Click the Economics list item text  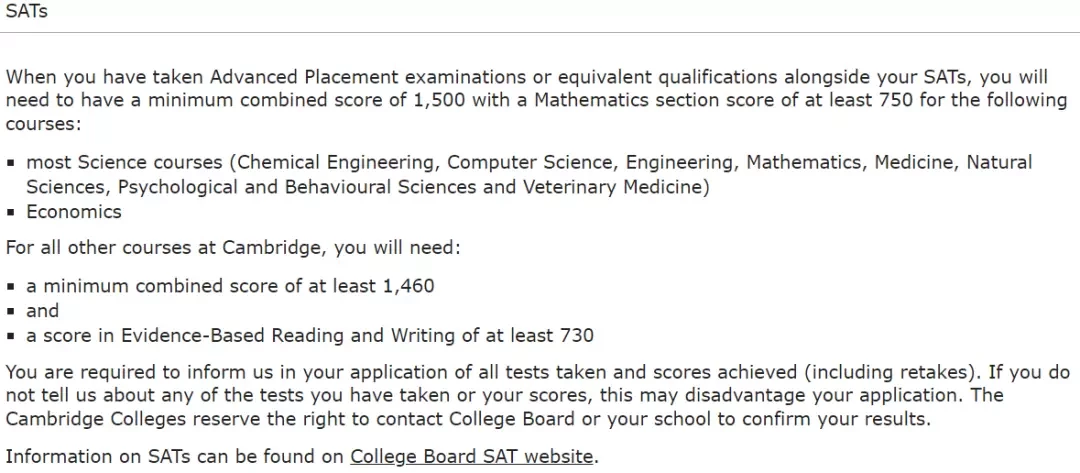[x=74, y=212]
